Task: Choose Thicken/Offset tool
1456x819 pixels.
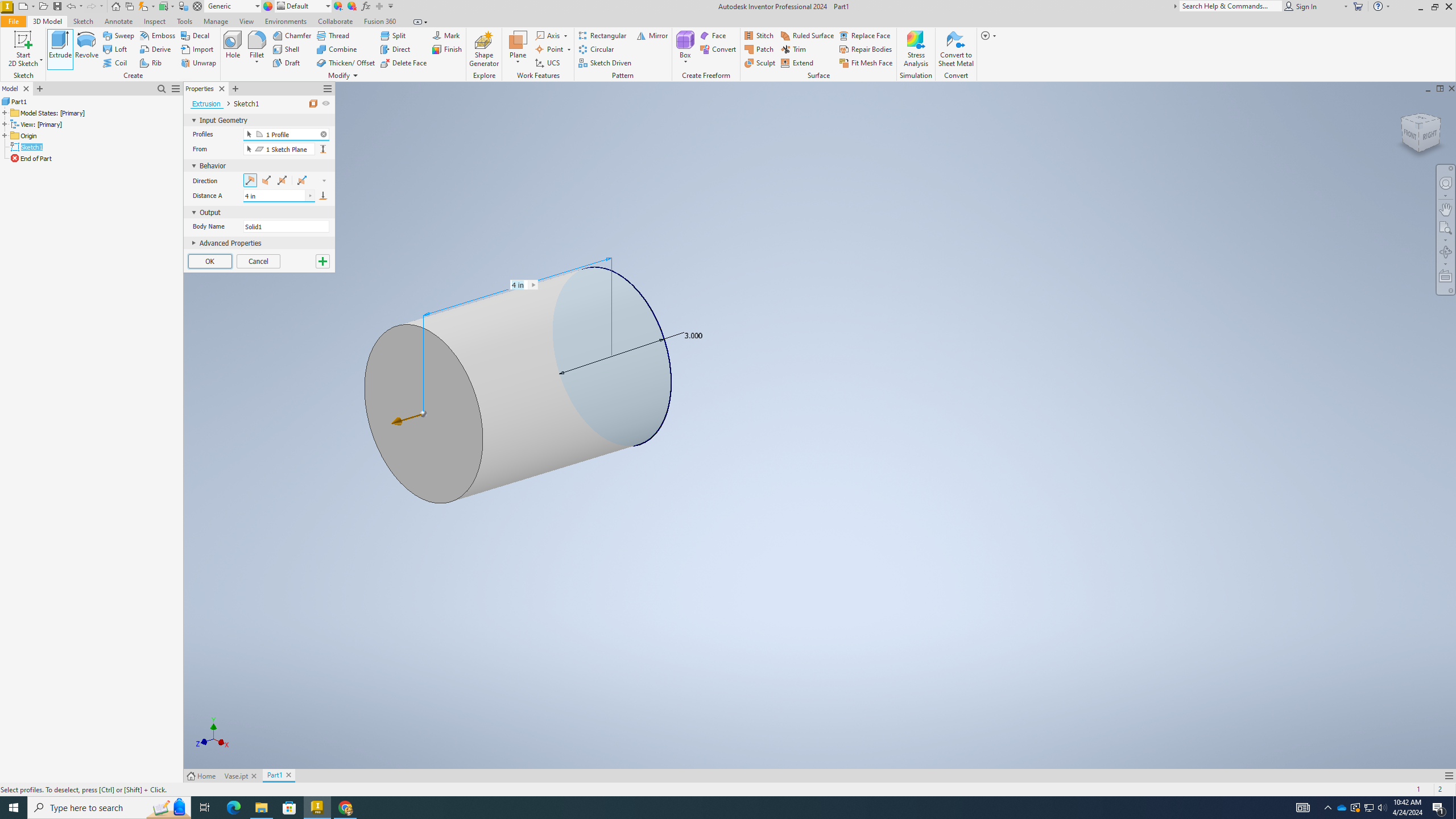Action: [x=346, y=63]
